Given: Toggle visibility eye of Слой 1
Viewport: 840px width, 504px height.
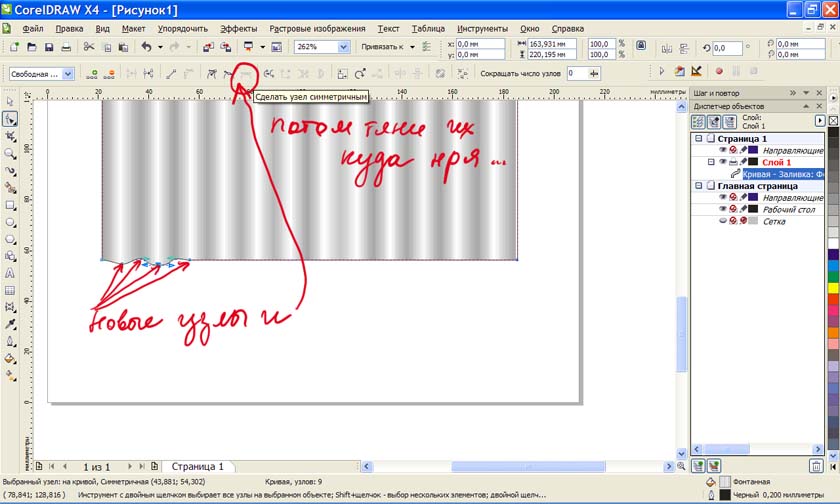Looking at the screenshot, I should [x=722, y=162].
